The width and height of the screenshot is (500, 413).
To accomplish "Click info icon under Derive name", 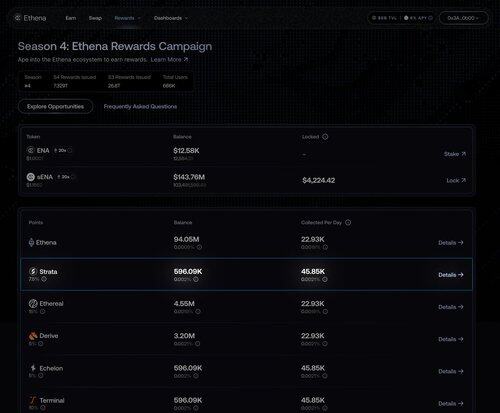I will [x=41, y=343].
